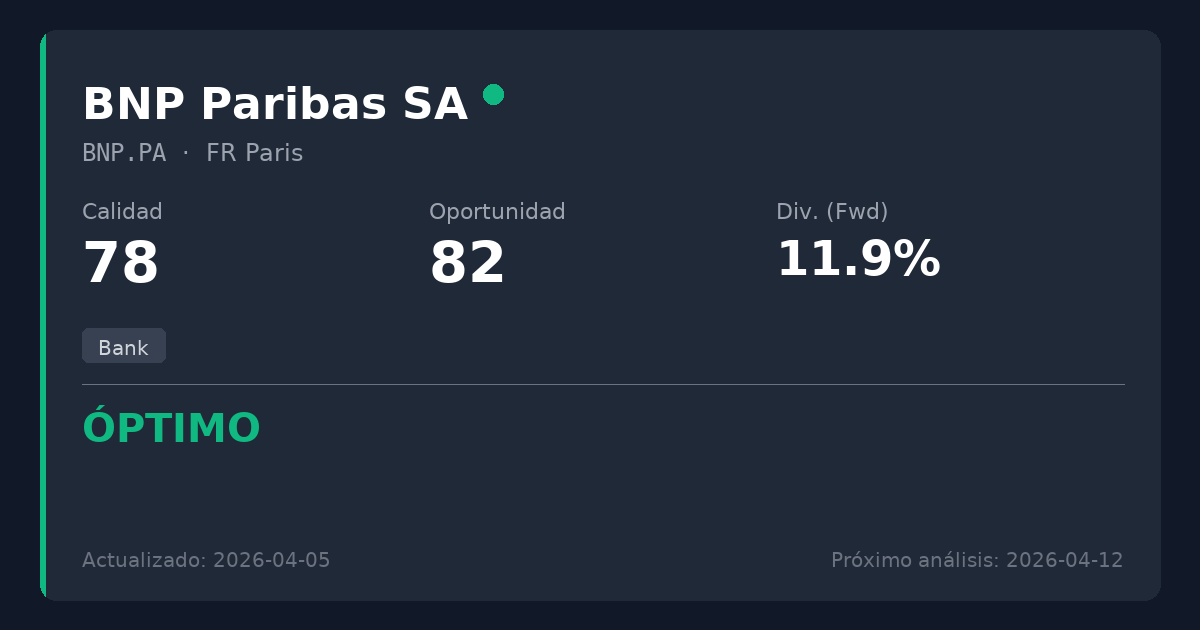Click the 2026-04-12 next analysis date

click(x=1064, y=560)
